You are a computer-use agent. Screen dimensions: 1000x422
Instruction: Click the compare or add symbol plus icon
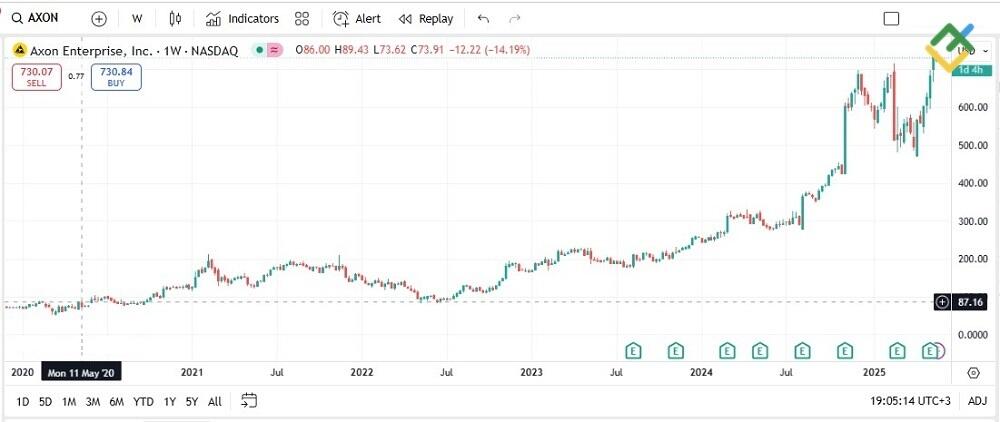click(x=99, y=18)
